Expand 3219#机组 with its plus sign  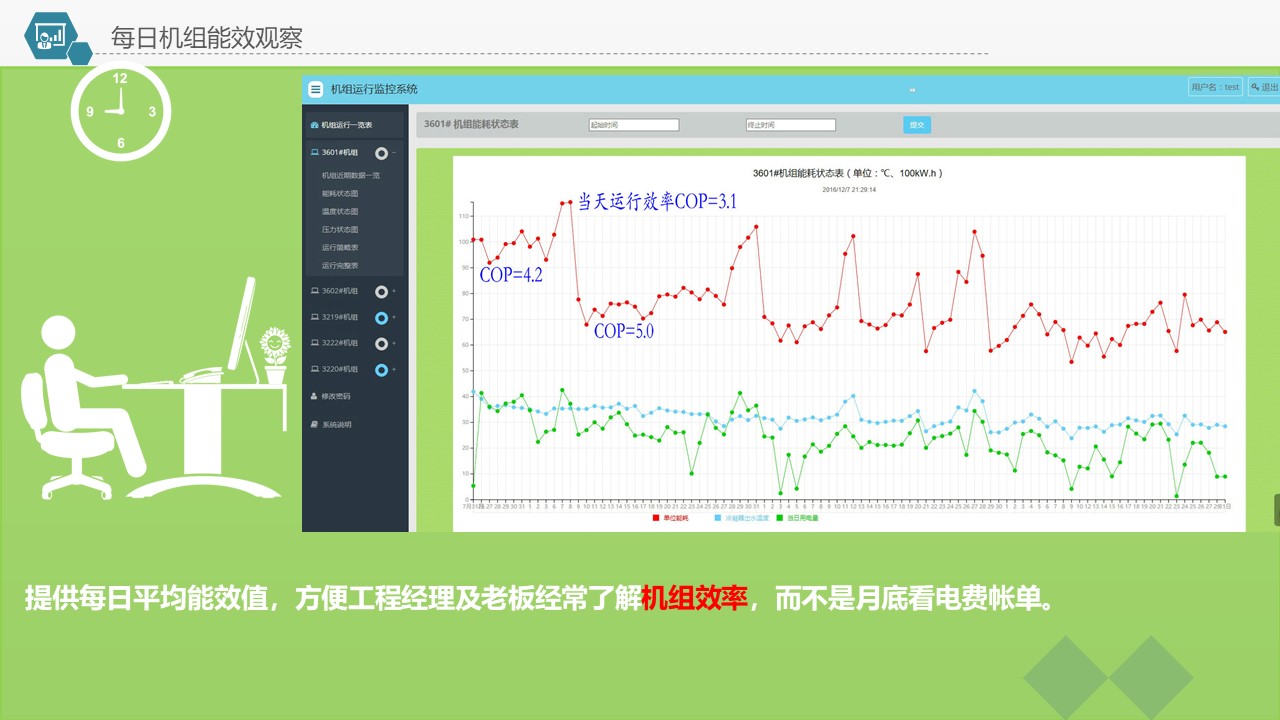(x=394, y=318)
